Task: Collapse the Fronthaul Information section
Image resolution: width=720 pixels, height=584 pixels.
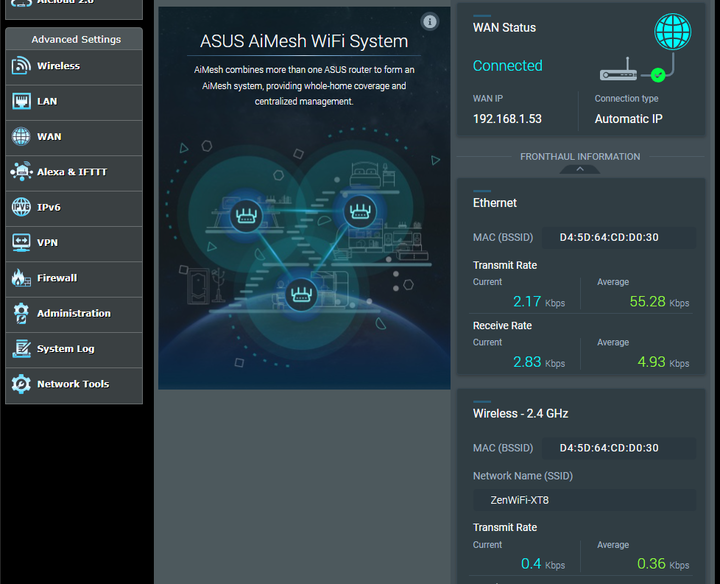Action: (x=580, y=169)
